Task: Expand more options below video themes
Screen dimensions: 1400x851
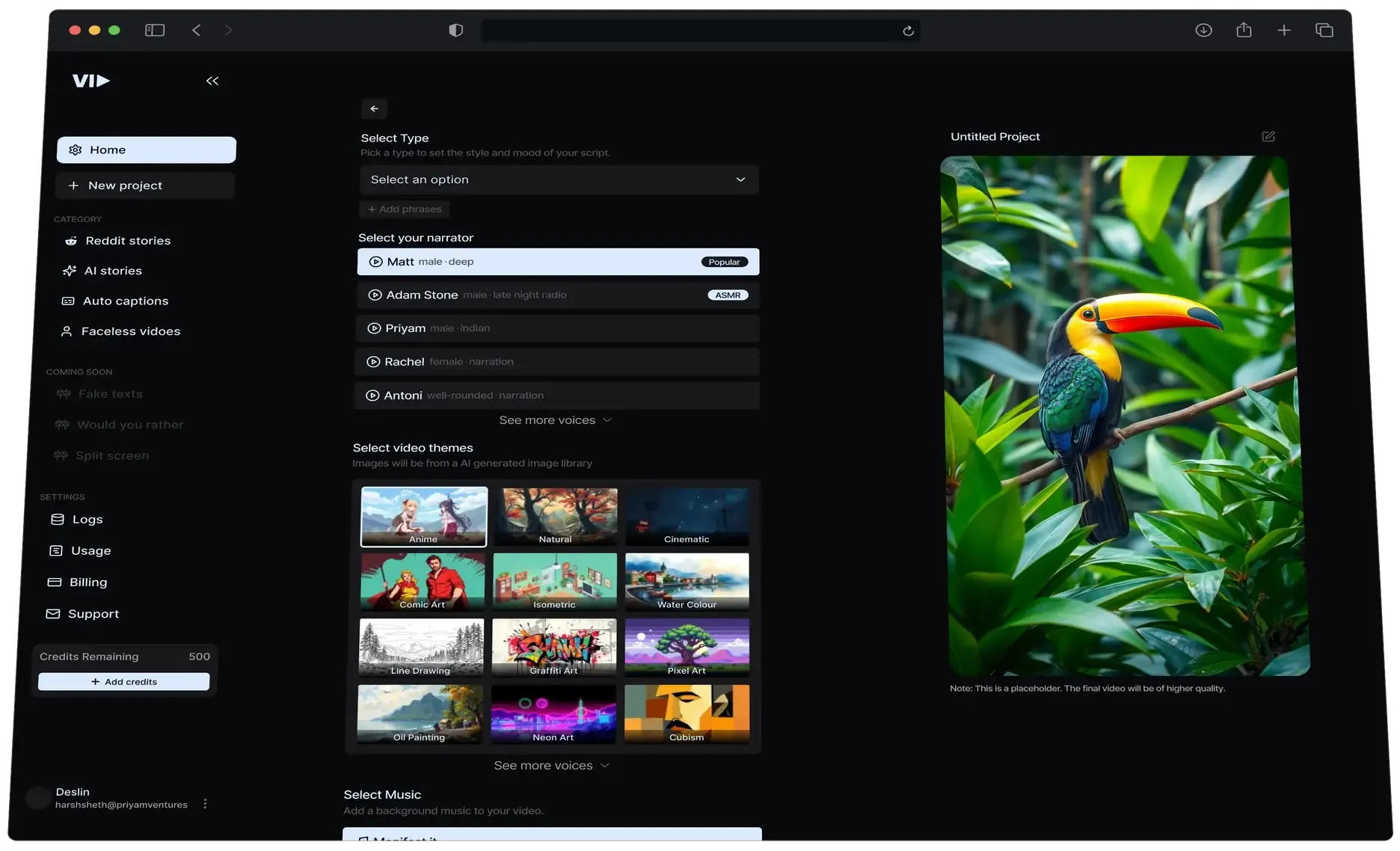Action: pyautogui.click(x=551, y=766)
